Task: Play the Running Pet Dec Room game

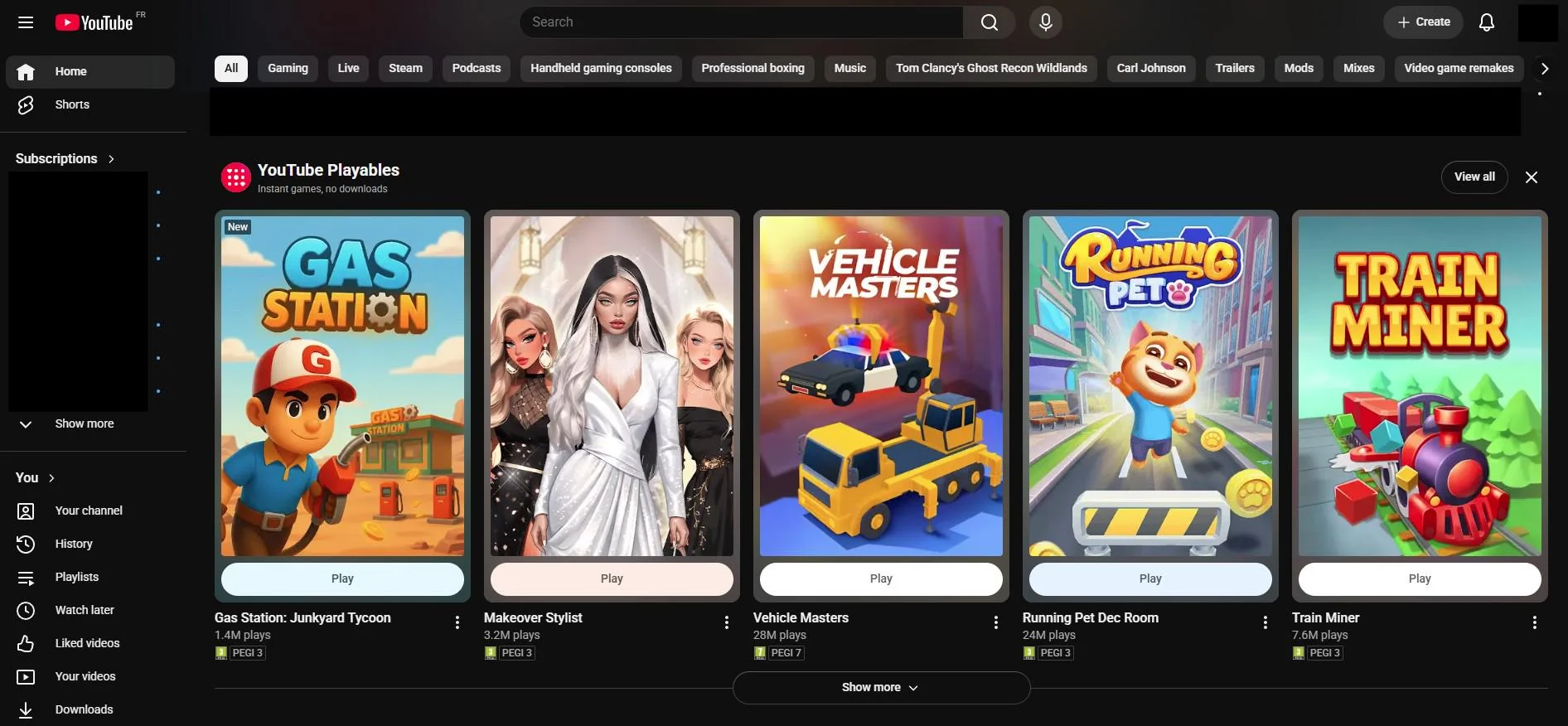Action: coord(1150,579)
